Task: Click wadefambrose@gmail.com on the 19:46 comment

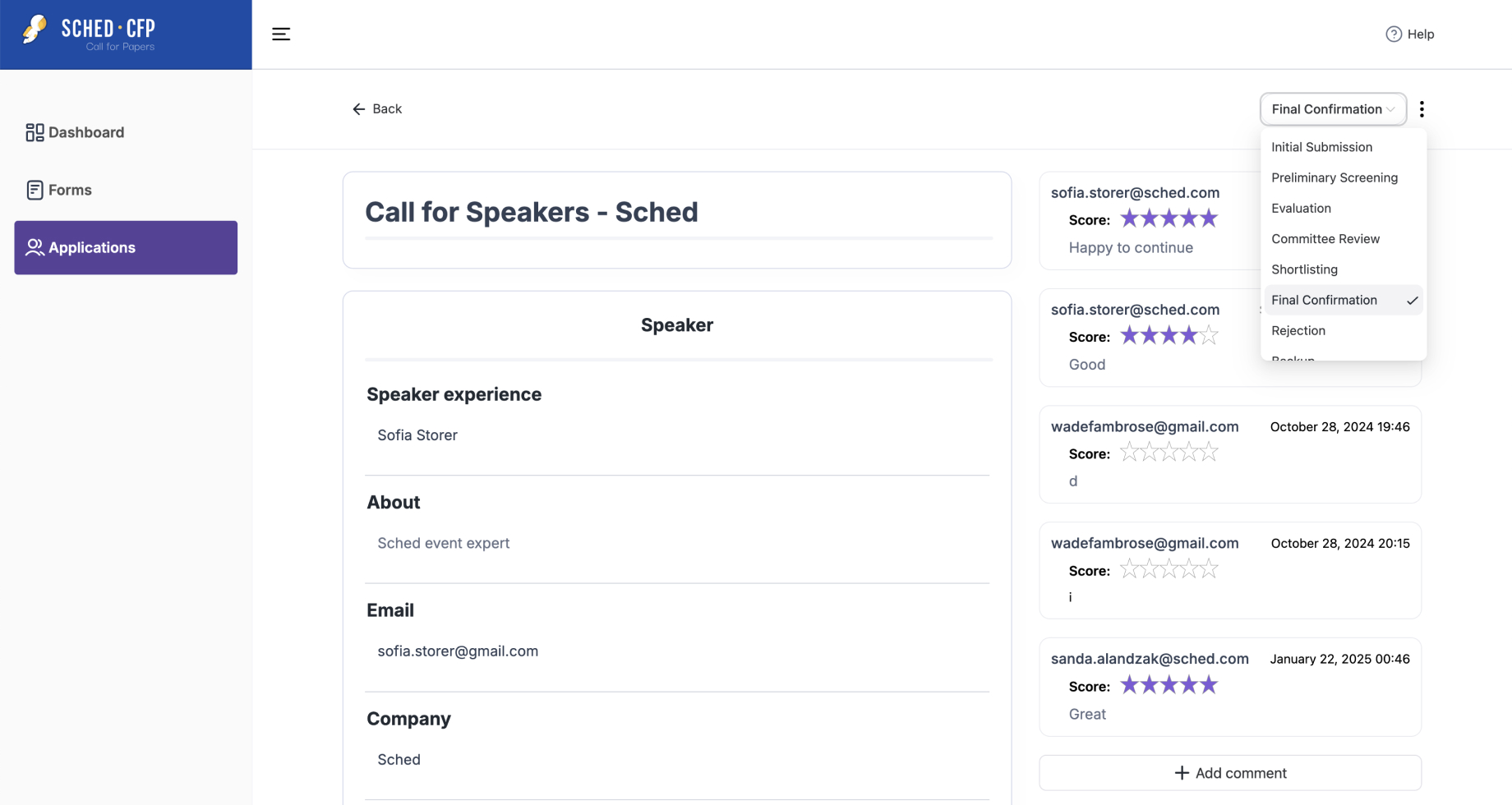Action: coord(1145,427)
